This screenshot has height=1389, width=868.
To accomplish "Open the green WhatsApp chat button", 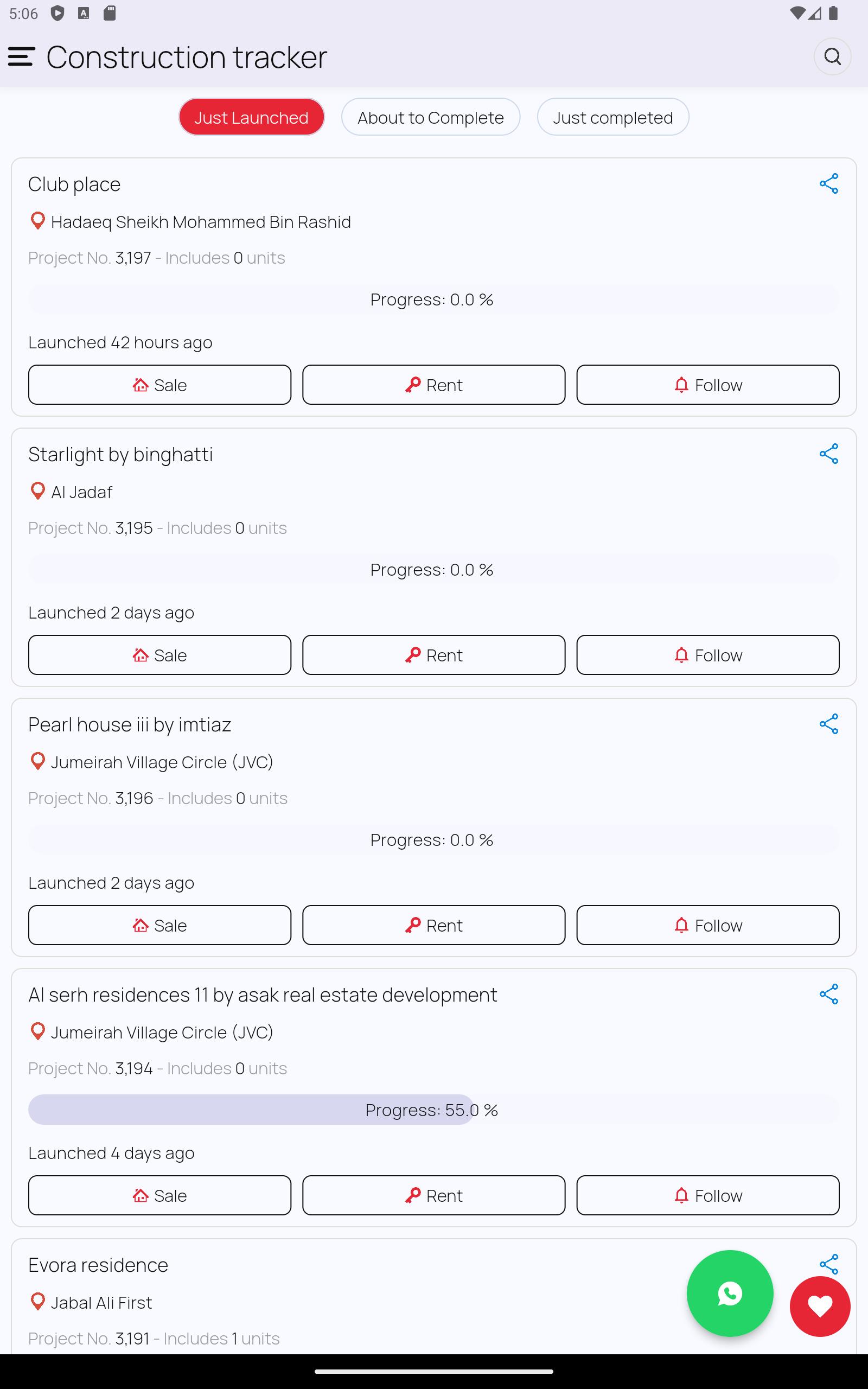I will [730, 1293].
